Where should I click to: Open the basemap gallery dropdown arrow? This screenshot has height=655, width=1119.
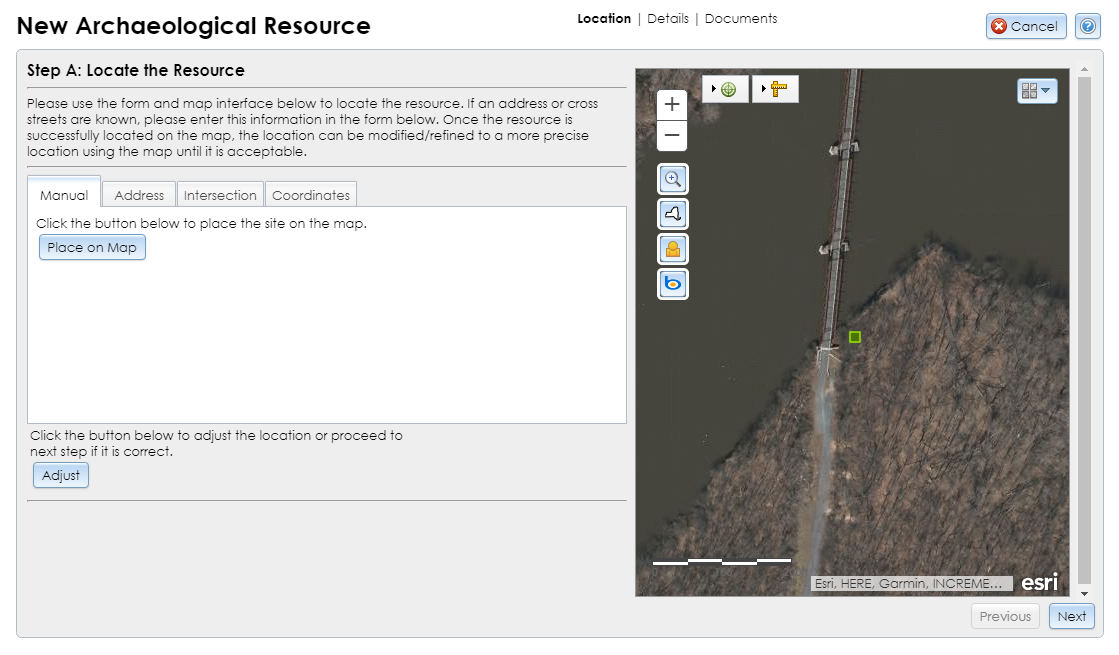coord(1044,90)
